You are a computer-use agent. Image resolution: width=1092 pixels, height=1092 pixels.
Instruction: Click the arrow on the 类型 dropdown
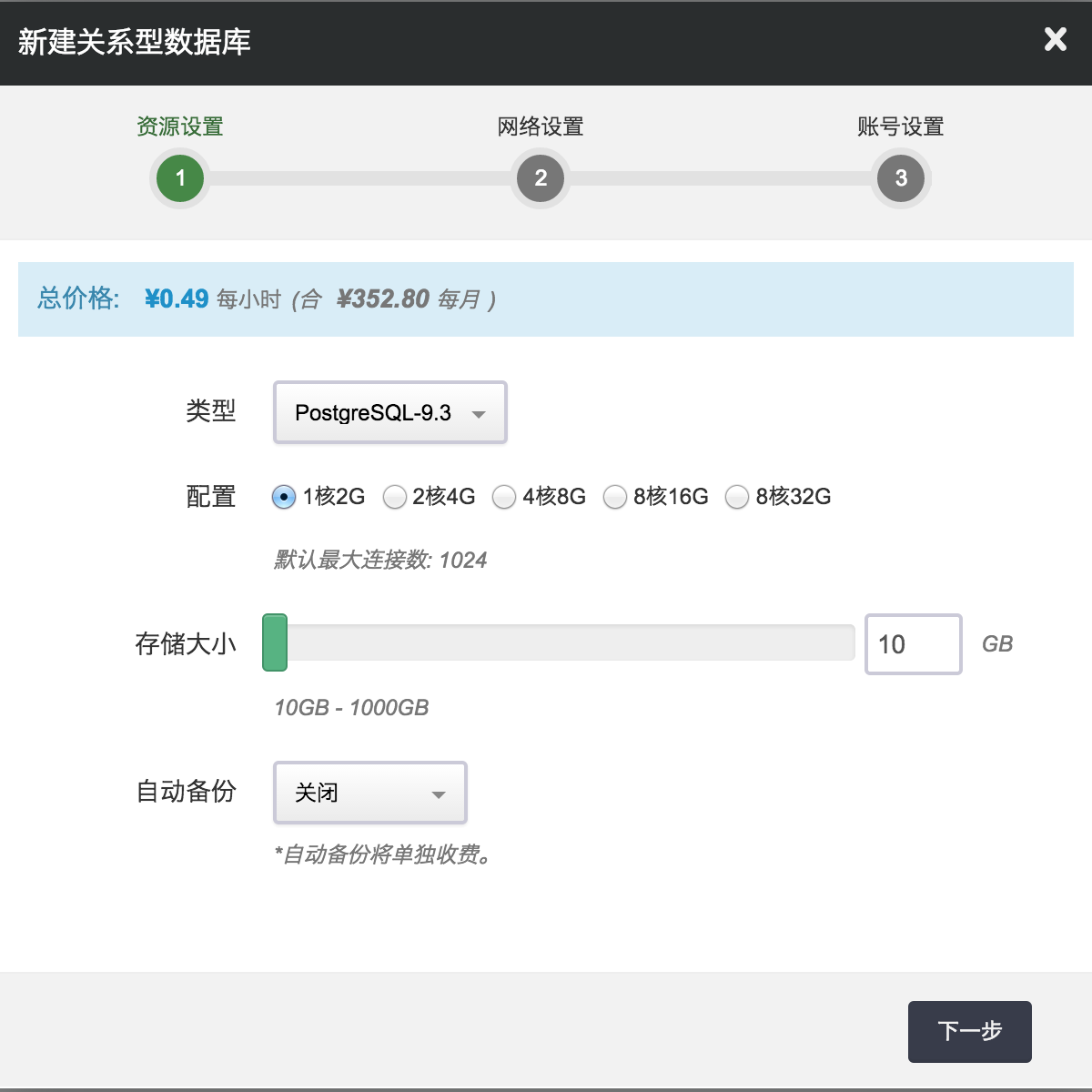tap(479, 414)
